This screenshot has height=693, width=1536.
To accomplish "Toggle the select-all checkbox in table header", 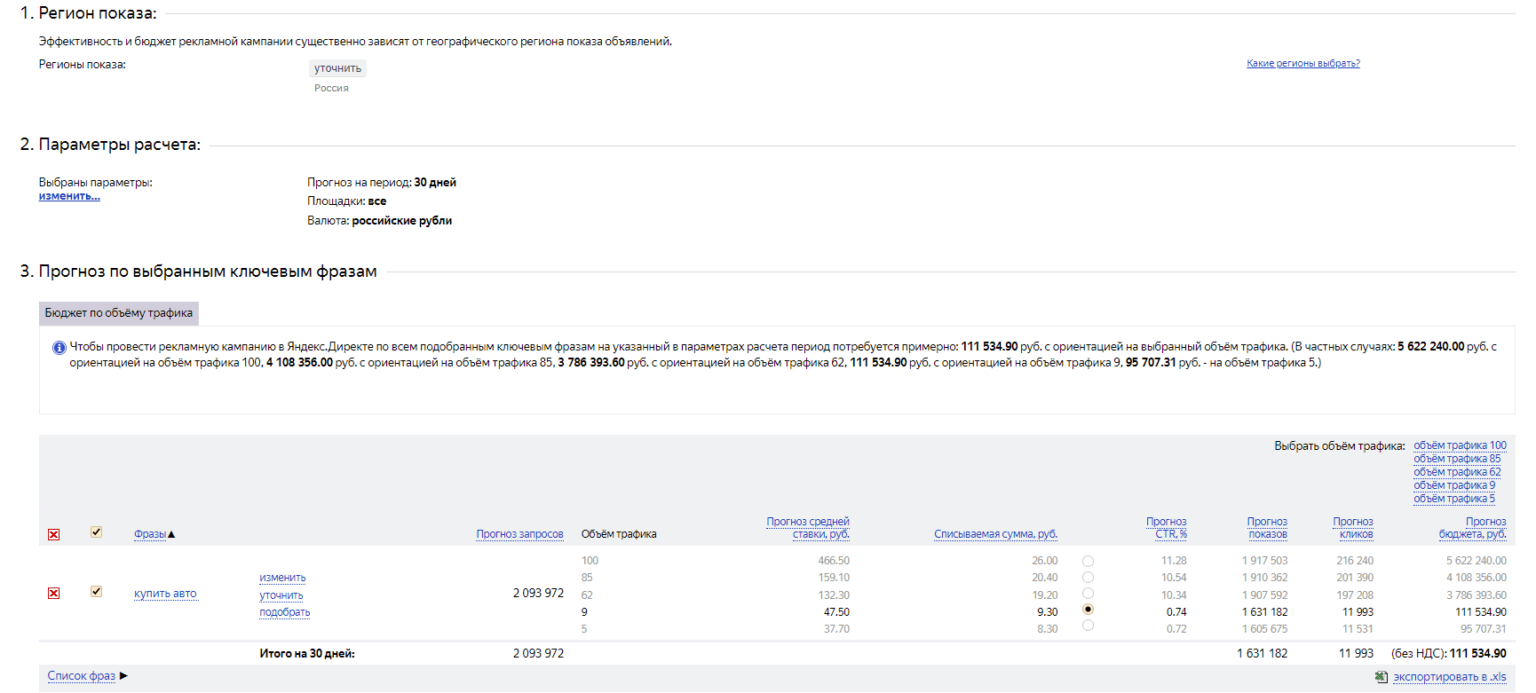I will click(96, 533).
